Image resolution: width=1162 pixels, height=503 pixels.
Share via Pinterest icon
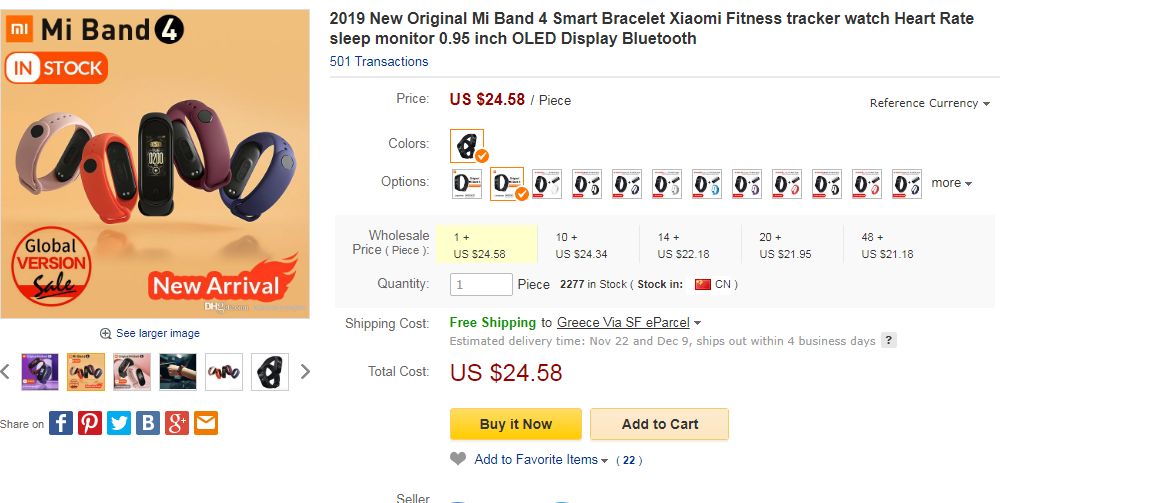pyautogui.click(x=90, y=423)
